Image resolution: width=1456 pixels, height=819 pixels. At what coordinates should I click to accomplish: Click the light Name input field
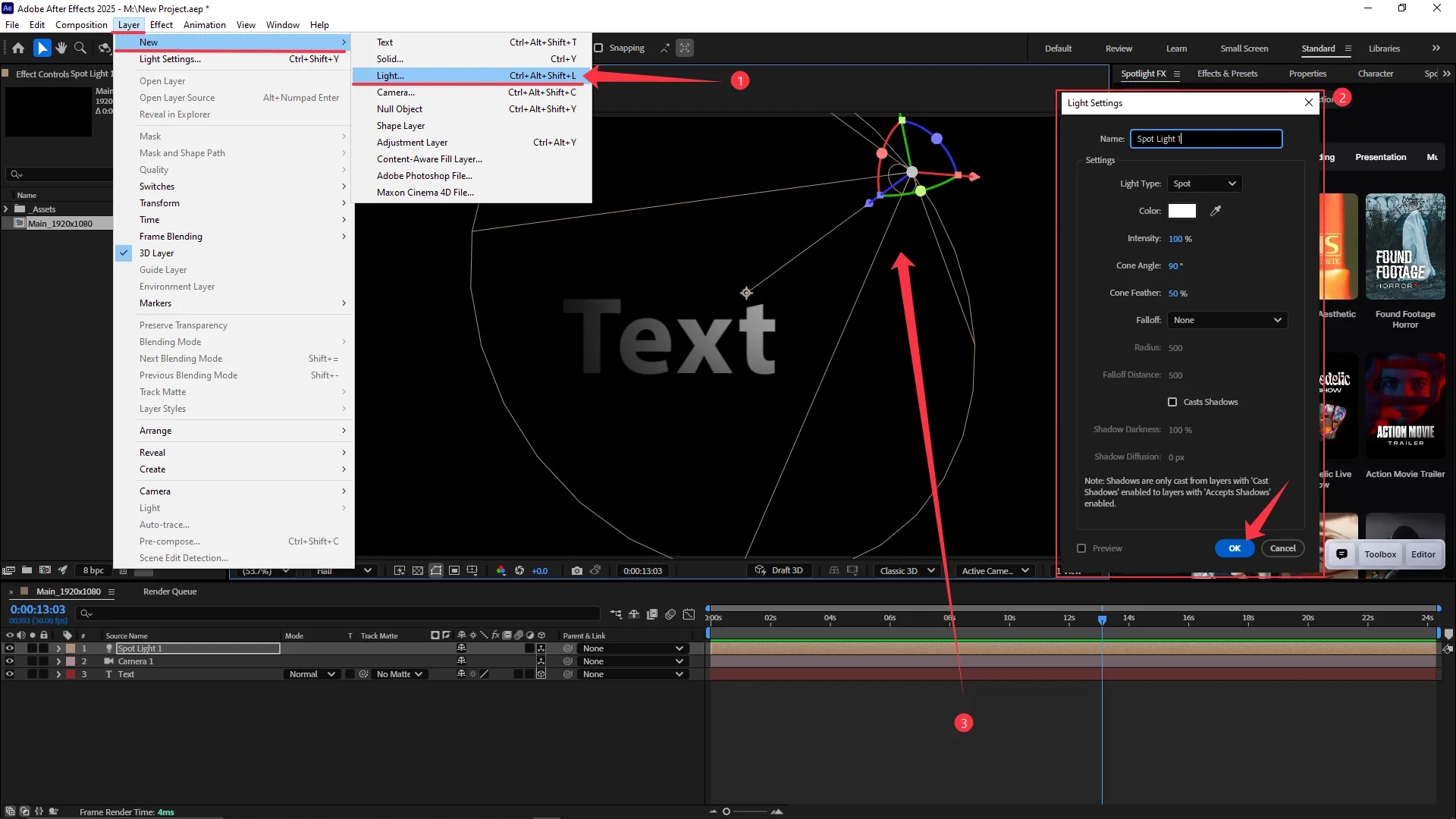(1206, 139)
